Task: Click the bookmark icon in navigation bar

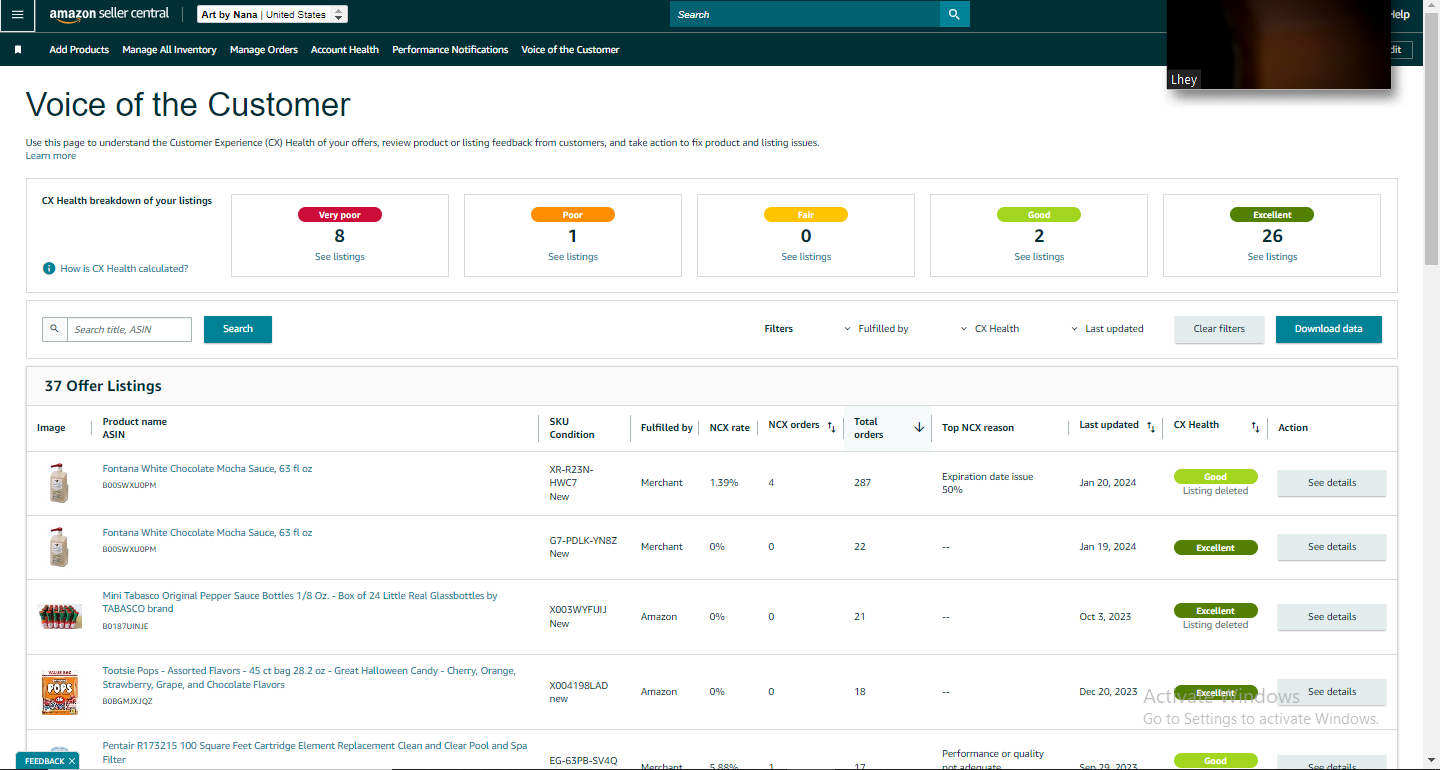Action: (x=18, y=50)
